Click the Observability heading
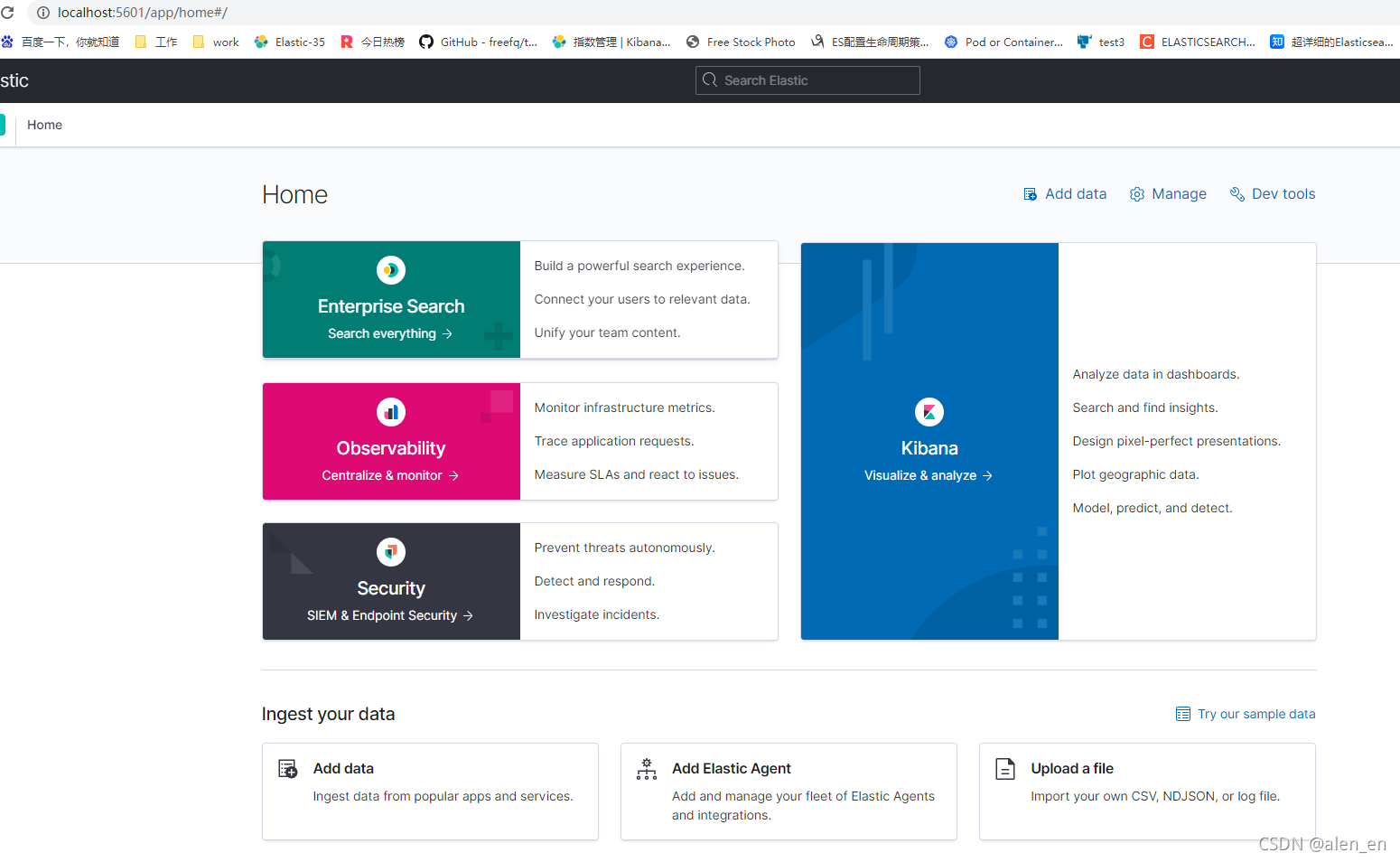 (391, 448)
